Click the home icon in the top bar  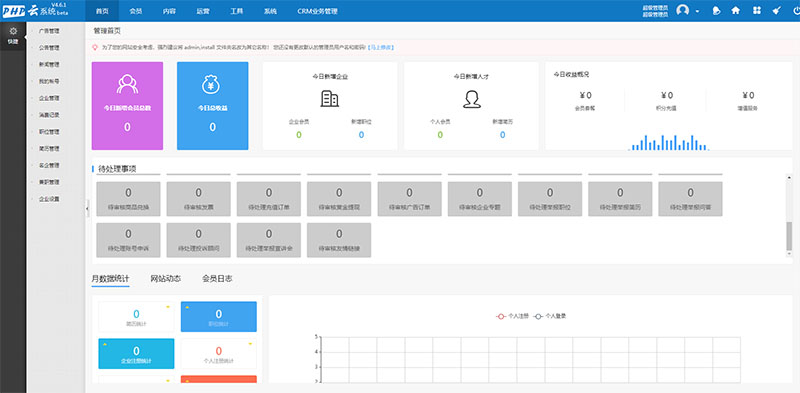tap(735, 11)
